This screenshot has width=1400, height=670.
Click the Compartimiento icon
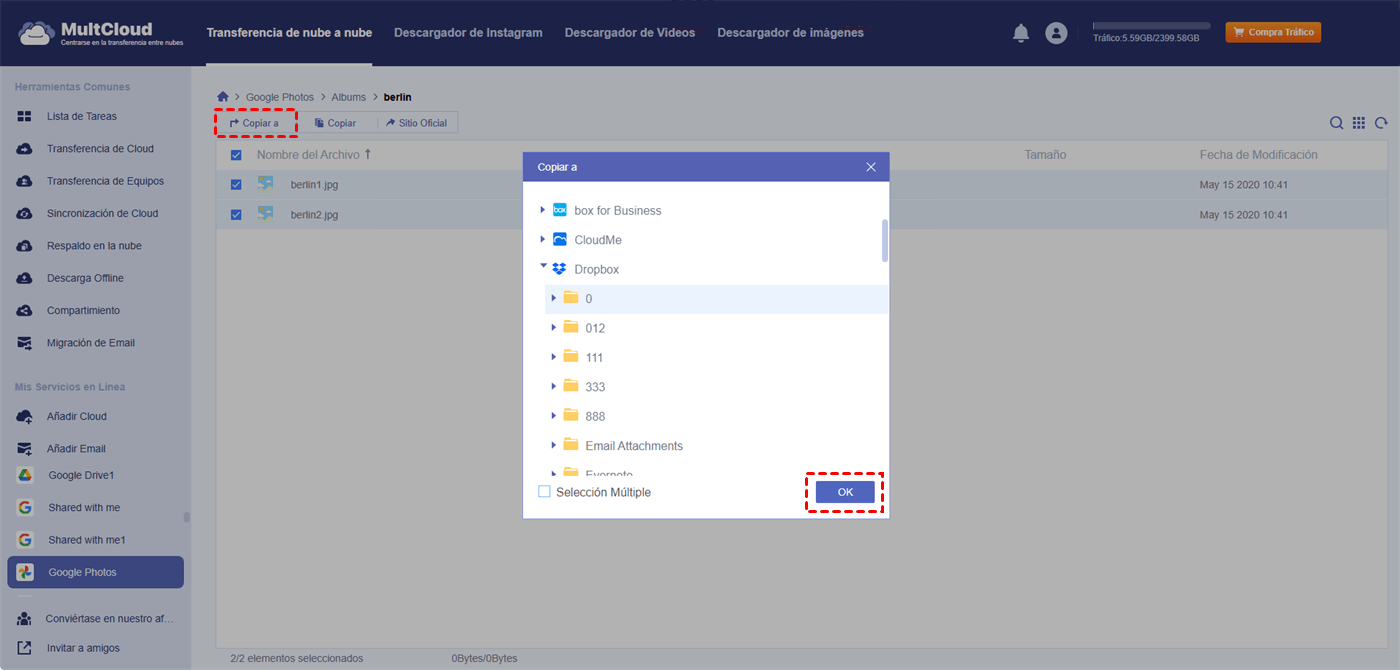(25, 311)
